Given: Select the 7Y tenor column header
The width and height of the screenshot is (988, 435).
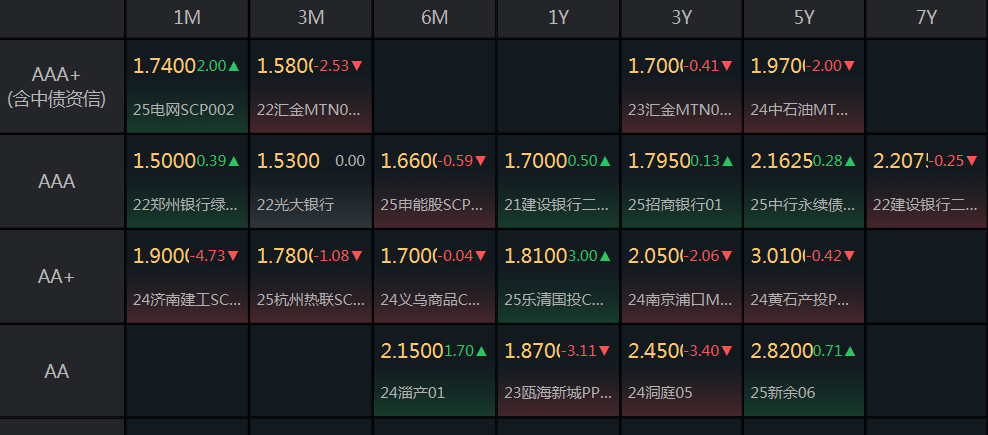Looking at the screenshot, I should pos(927,18).
